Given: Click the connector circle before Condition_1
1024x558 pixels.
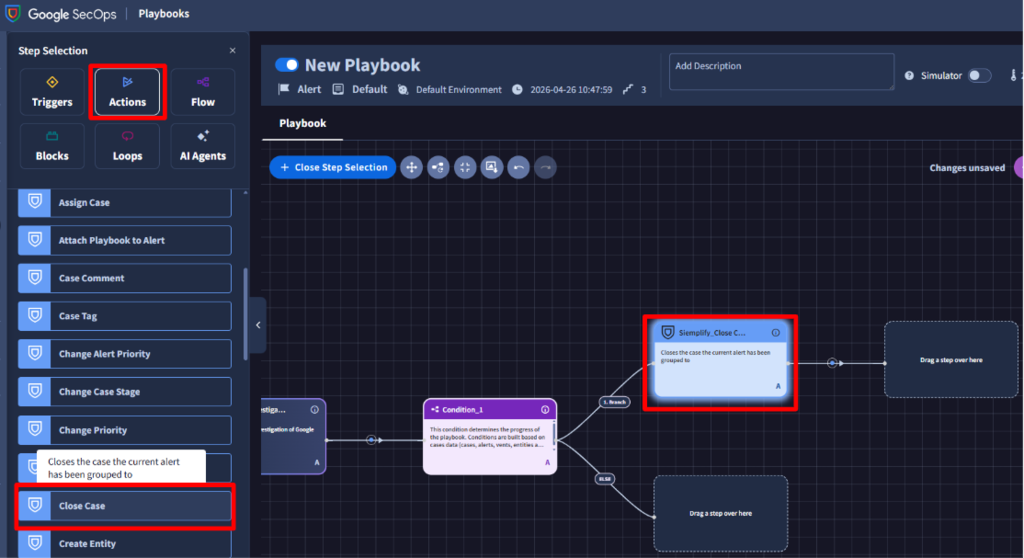Looking at the screenshot, I should [x=371, y=440].
